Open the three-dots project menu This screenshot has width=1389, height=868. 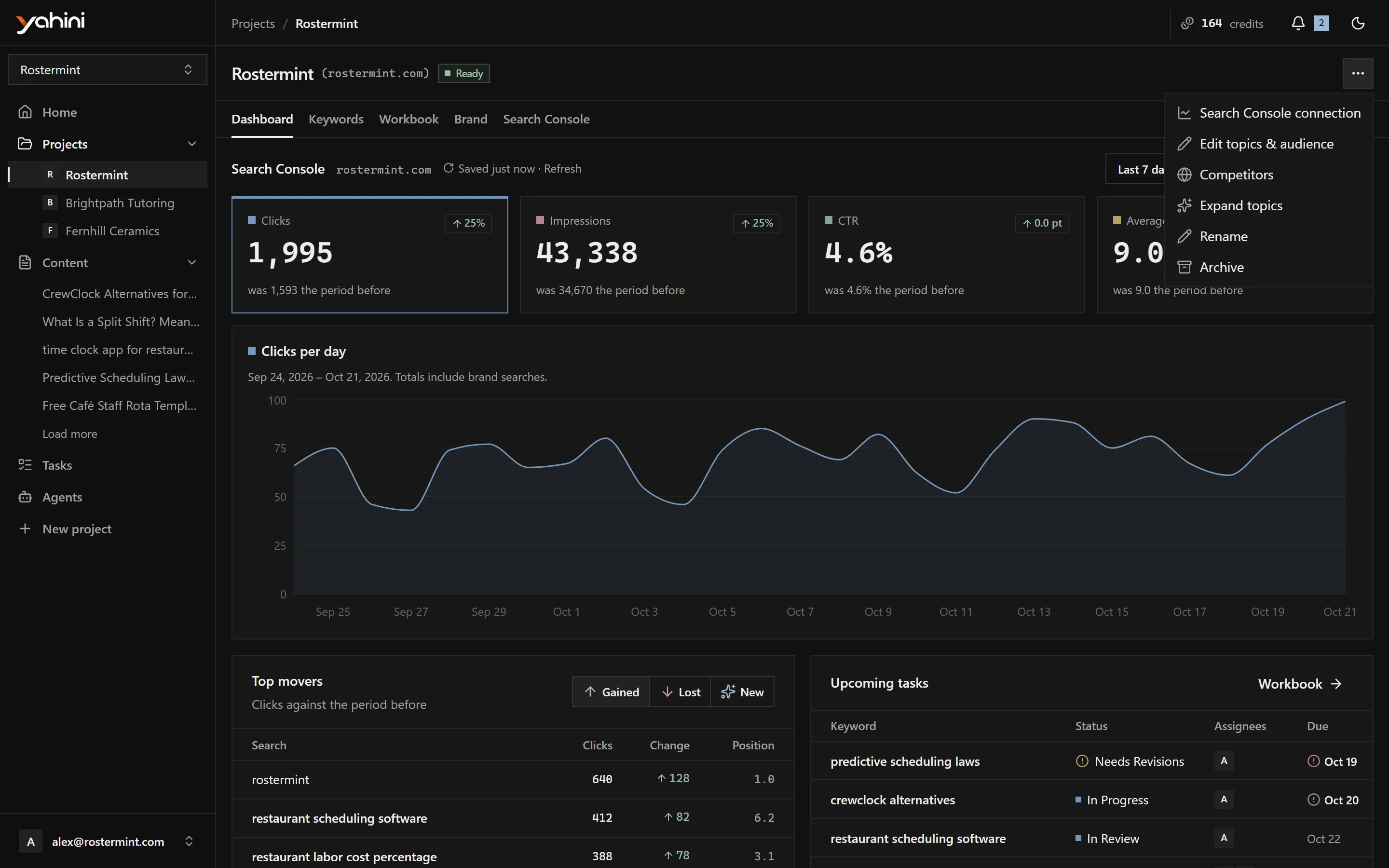1358,73
